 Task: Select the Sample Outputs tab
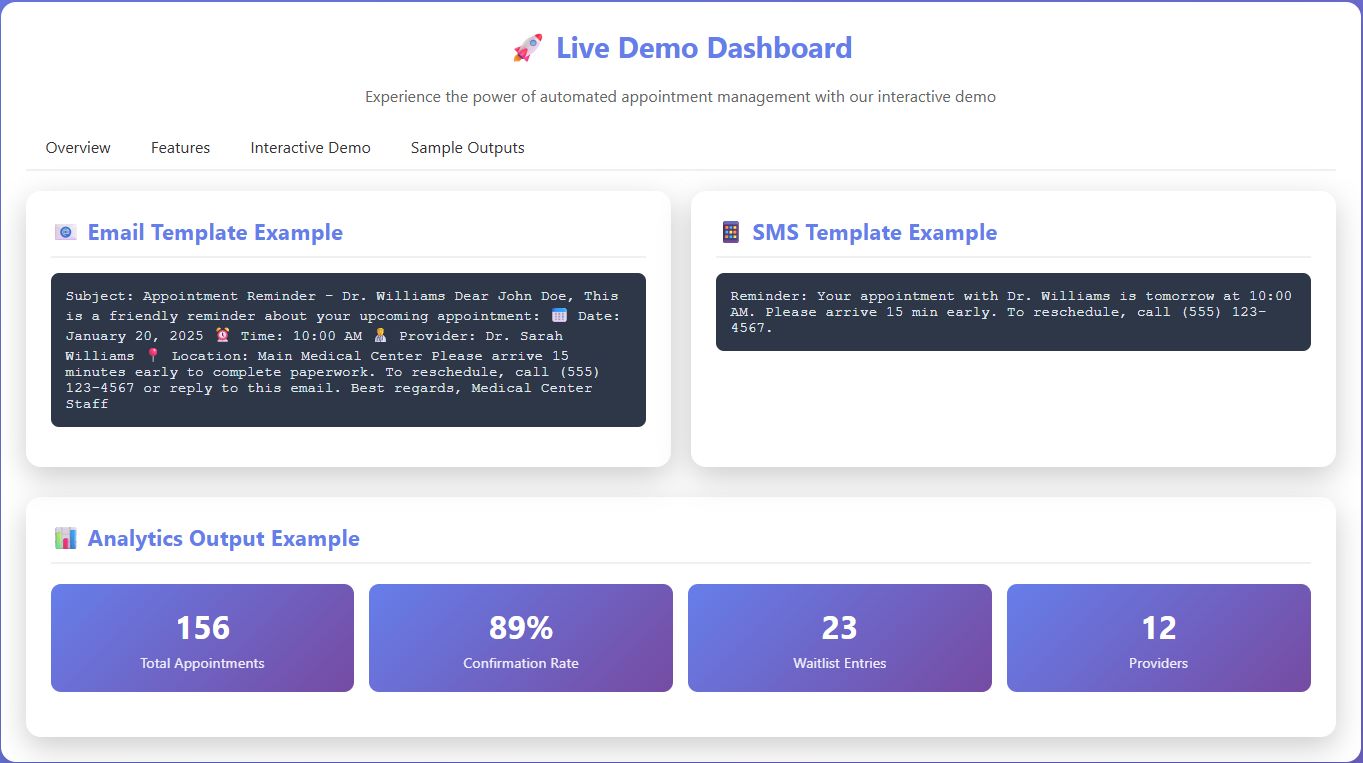coord(467,148)
